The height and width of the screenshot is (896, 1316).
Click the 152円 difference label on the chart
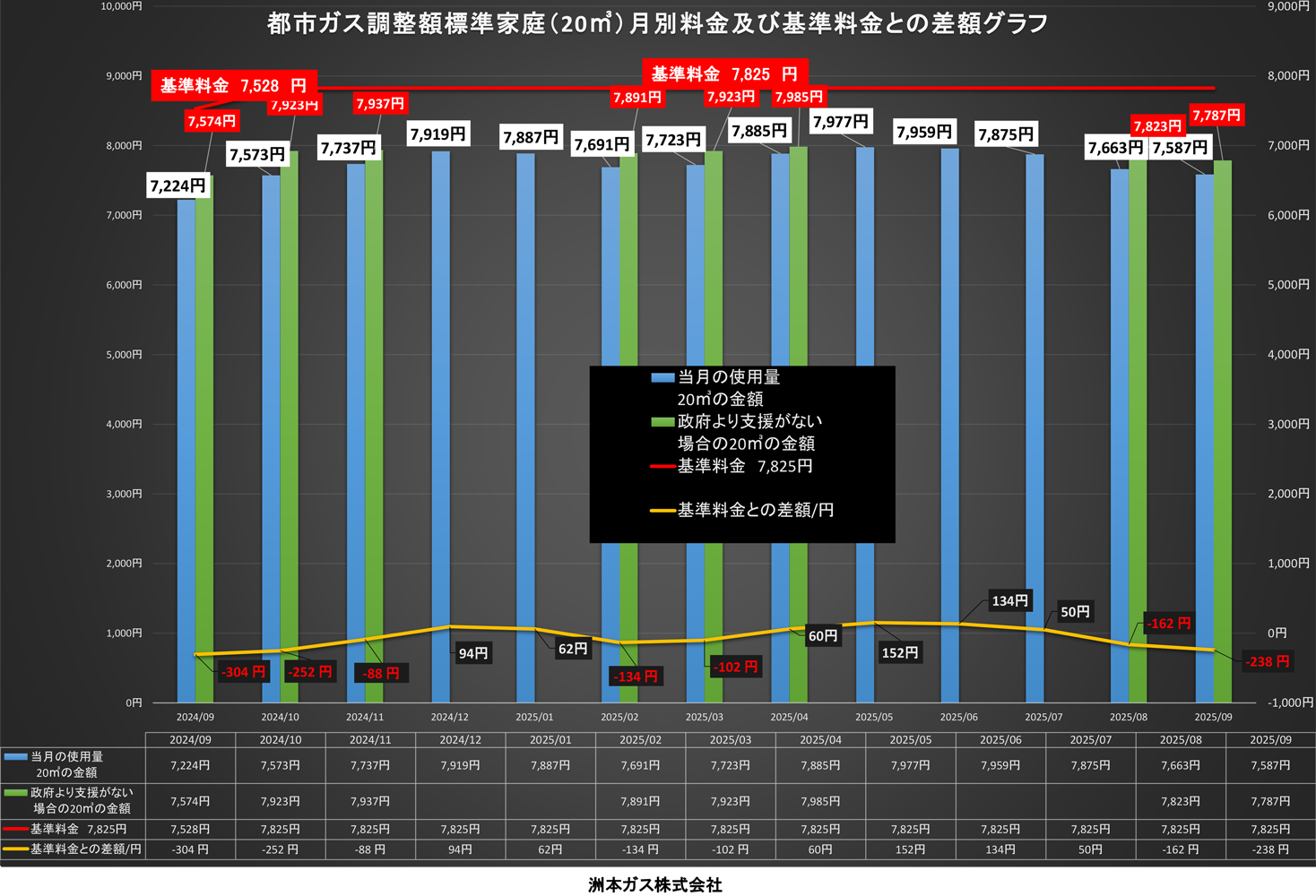(x=899, y=653)
